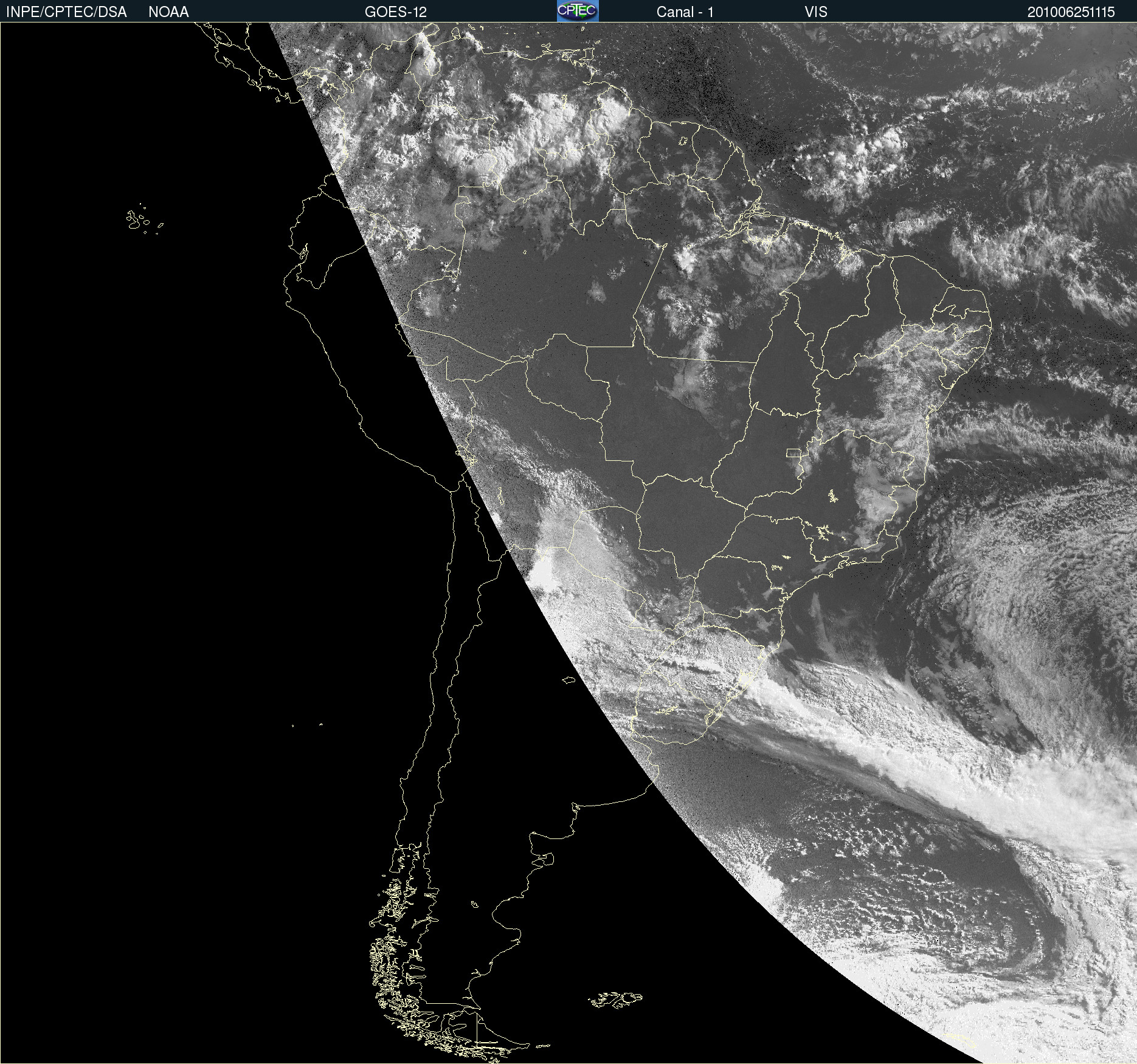Click the GOES-12 satellite label

396,12
